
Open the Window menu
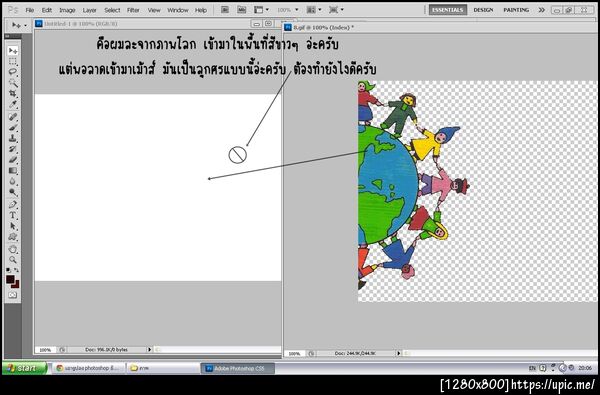(x=178, y=10)
